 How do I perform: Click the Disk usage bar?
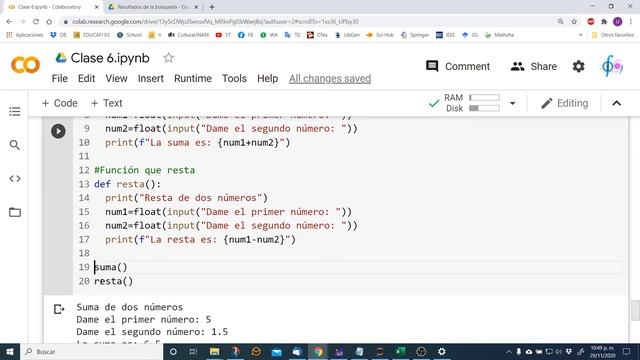click(484, 108)
